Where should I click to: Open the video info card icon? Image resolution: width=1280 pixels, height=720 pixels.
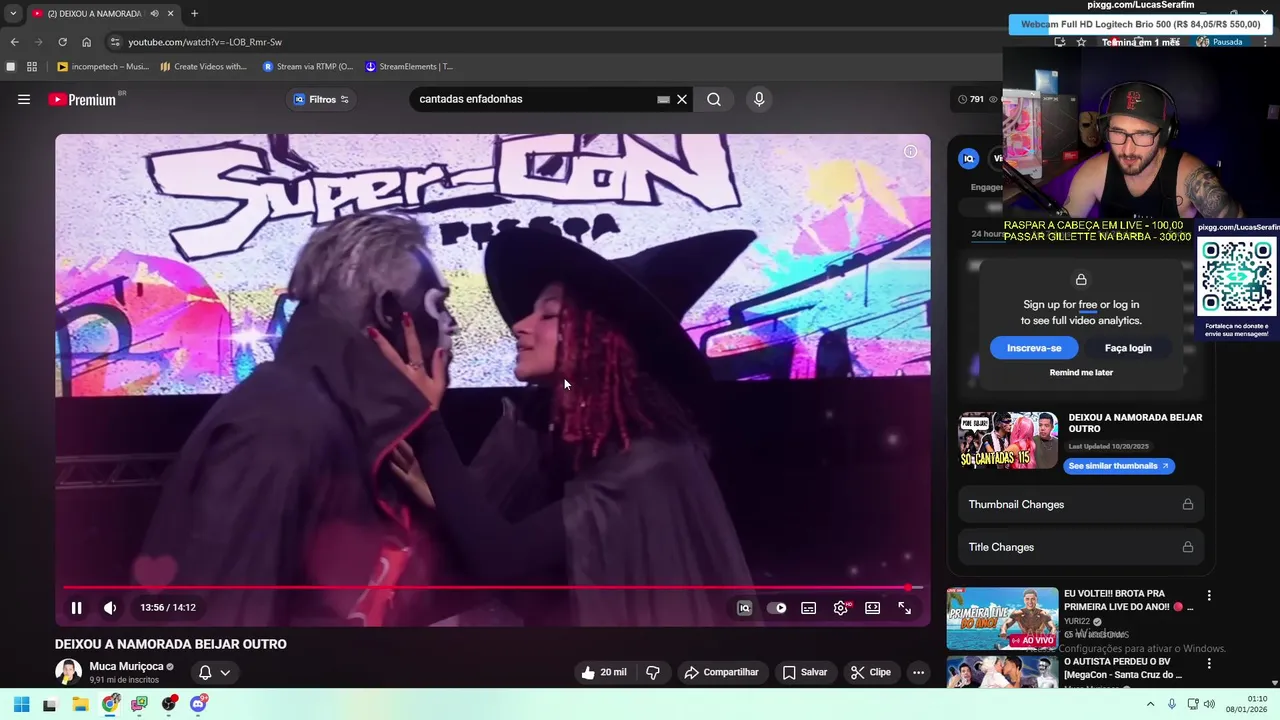coord(910,151)
